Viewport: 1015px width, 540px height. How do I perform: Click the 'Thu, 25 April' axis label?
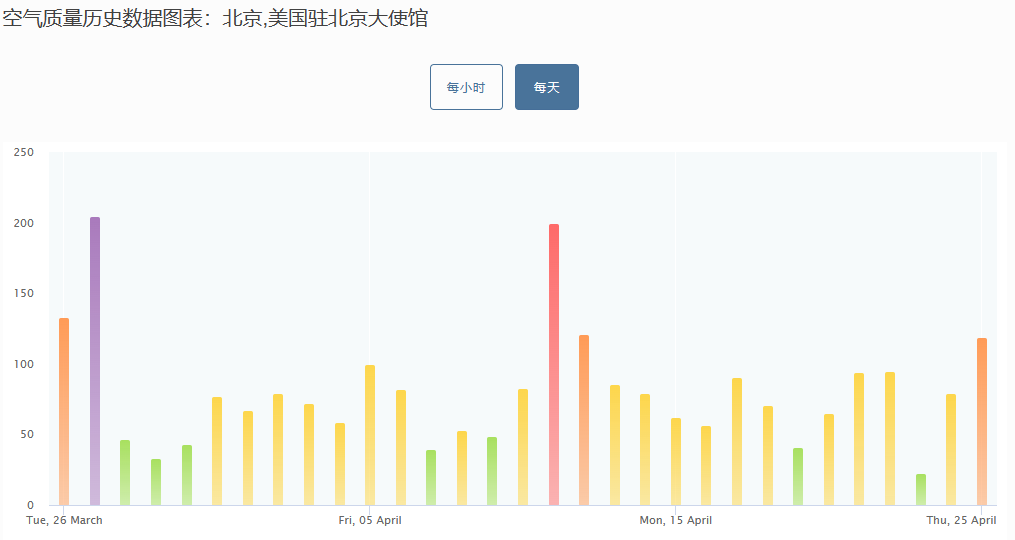point(961,520)
